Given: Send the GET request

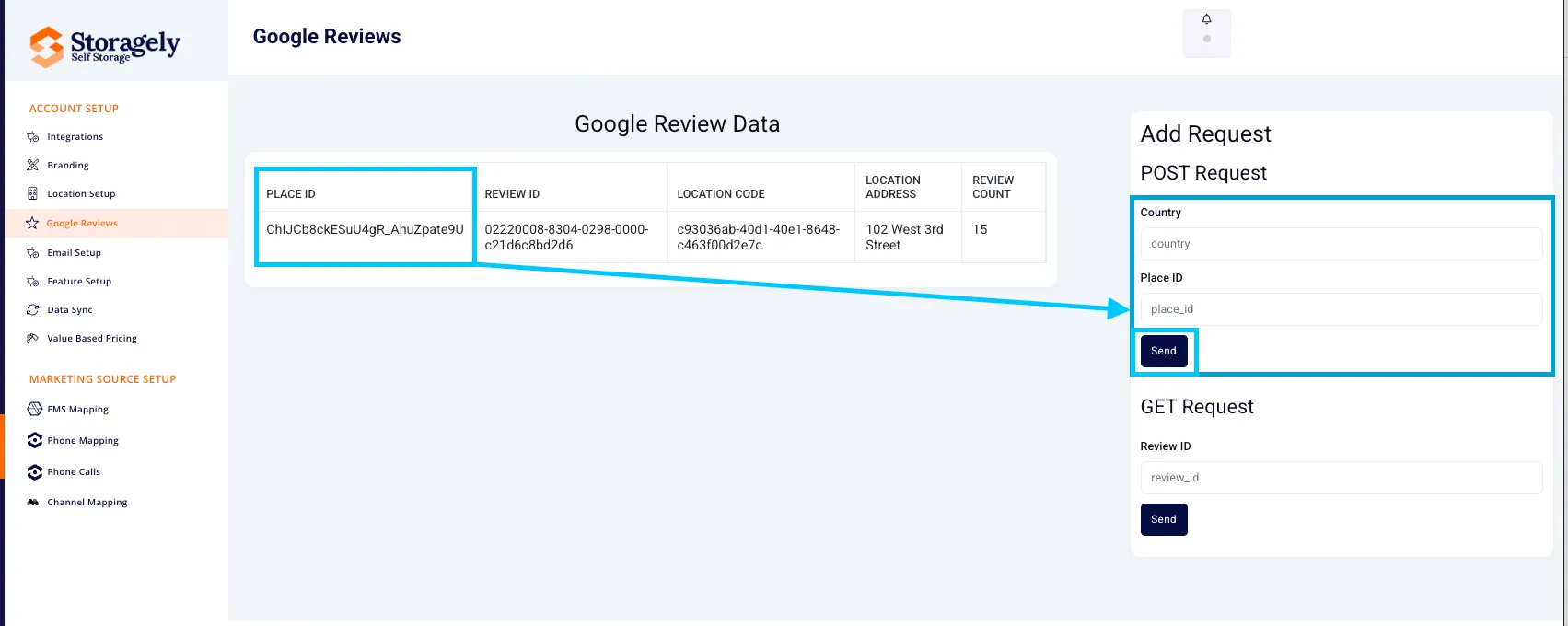Looking at the screenshot, I should coord(1164,519).
